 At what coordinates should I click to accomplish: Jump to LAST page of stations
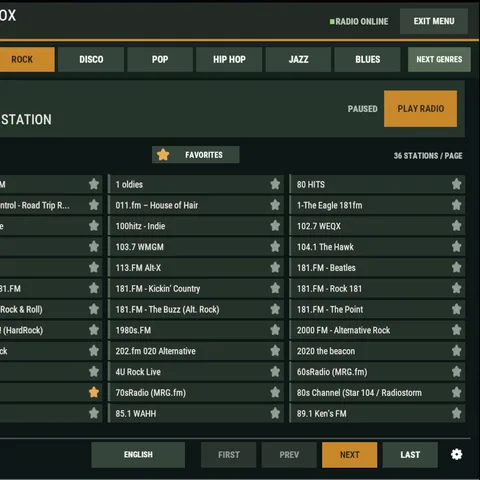pyautogui.click(x=410, y=455)
